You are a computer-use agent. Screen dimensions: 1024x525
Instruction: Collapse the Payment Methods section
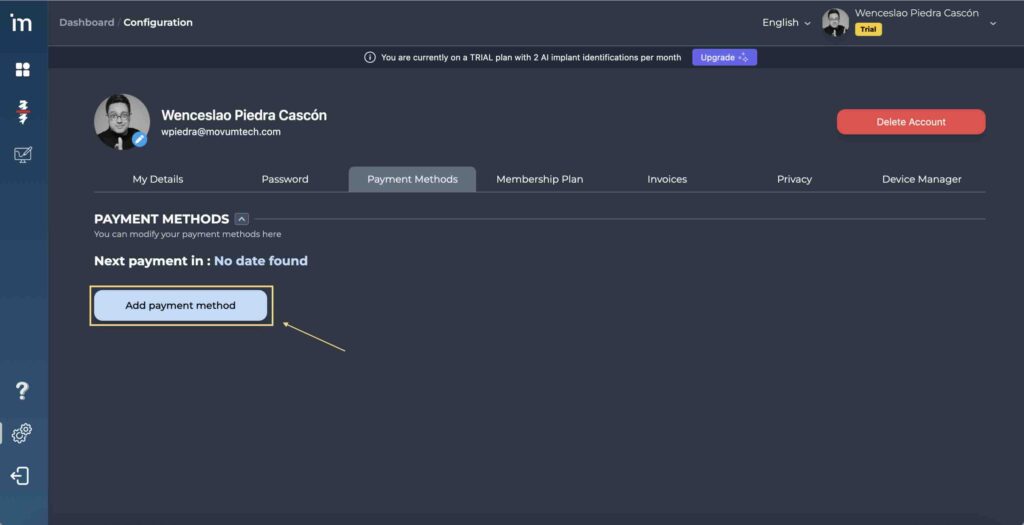click(x=241, y=219)
